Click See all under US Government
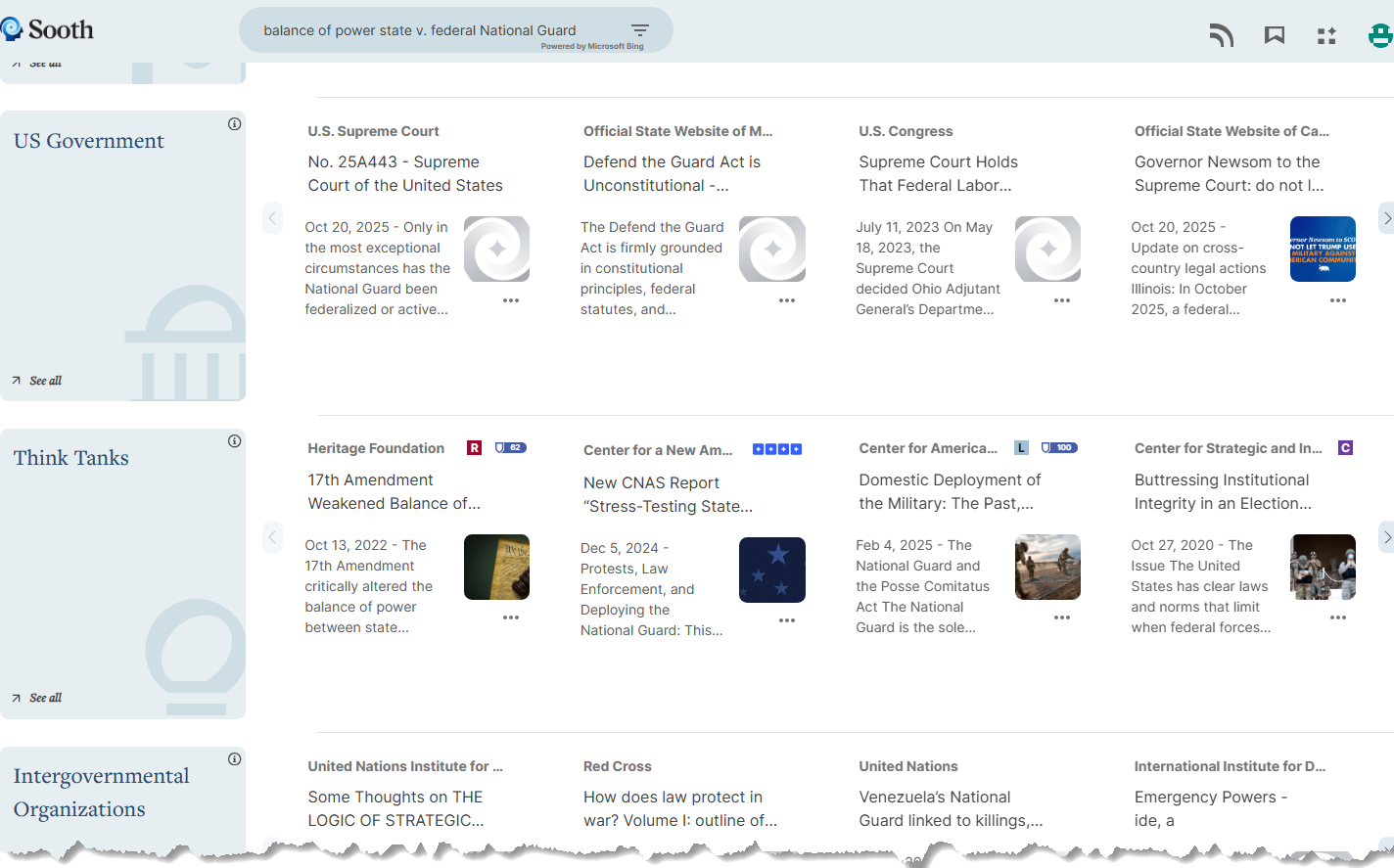 37,381
